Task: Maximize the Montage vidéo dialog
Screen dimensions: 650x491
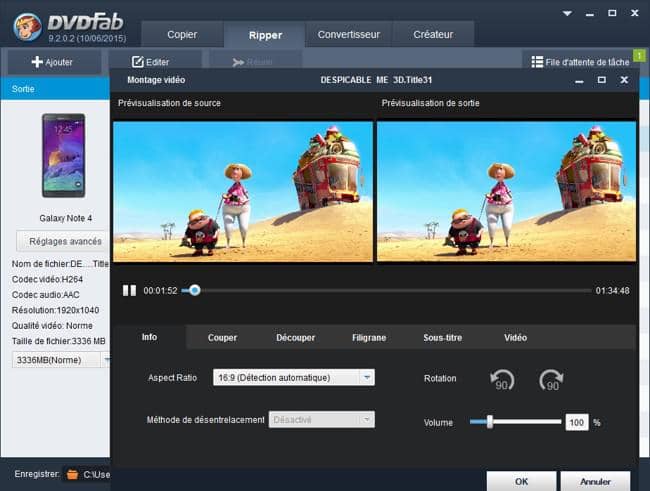Action: click(601, 80)
